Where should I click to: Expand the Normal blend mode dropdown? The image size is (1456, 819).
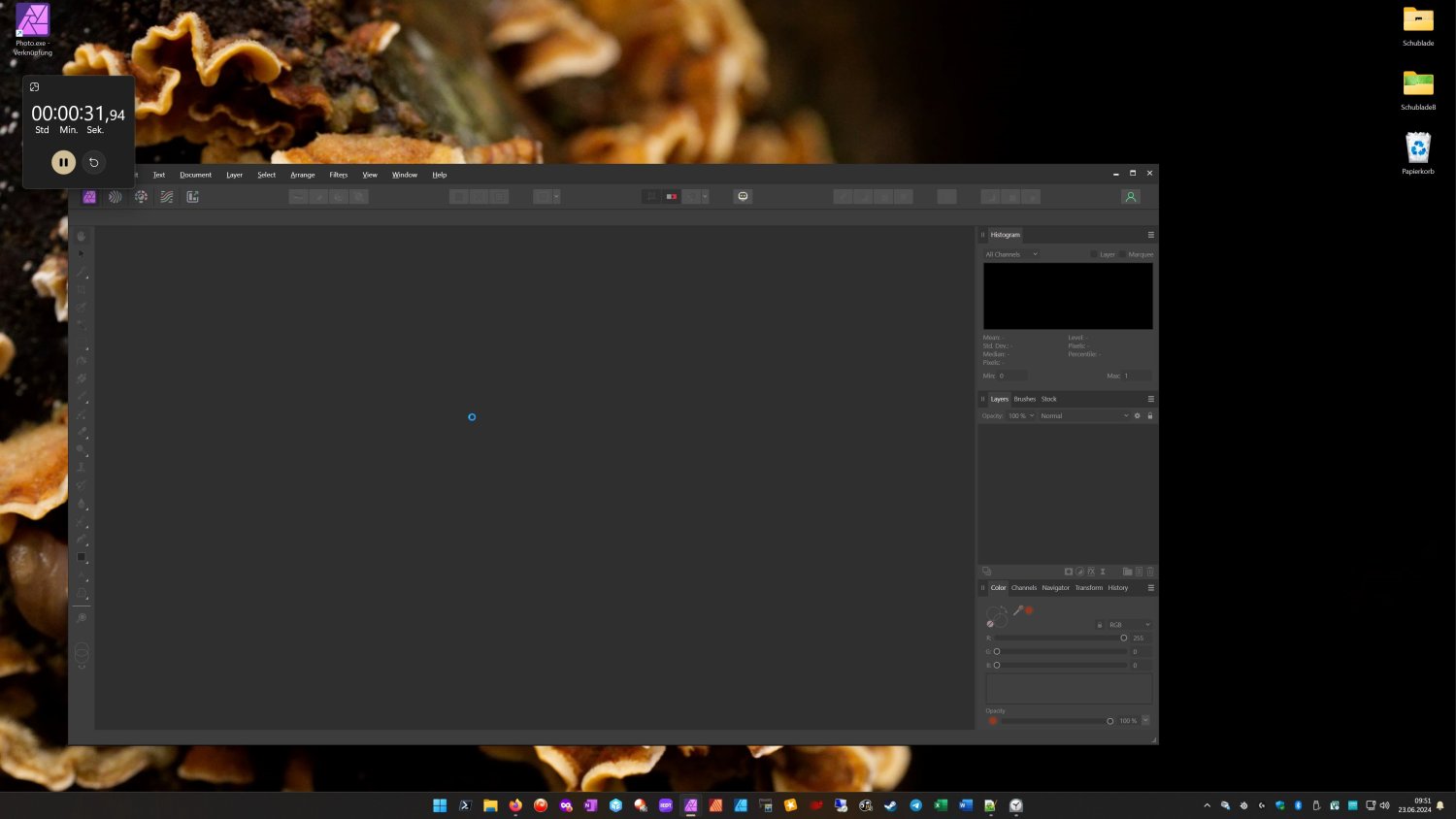pyautogui.click(x=1083, y=416)
